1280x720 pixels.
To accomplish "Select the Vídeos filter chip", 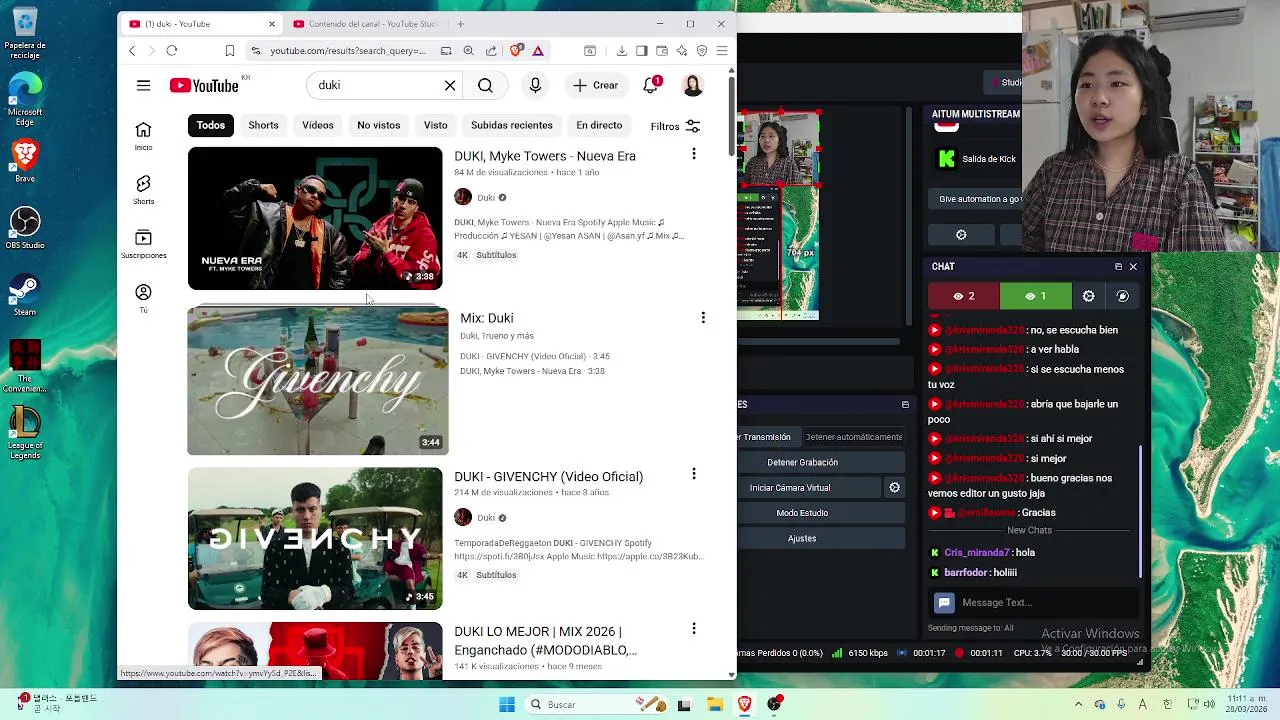I will point(318,125).
